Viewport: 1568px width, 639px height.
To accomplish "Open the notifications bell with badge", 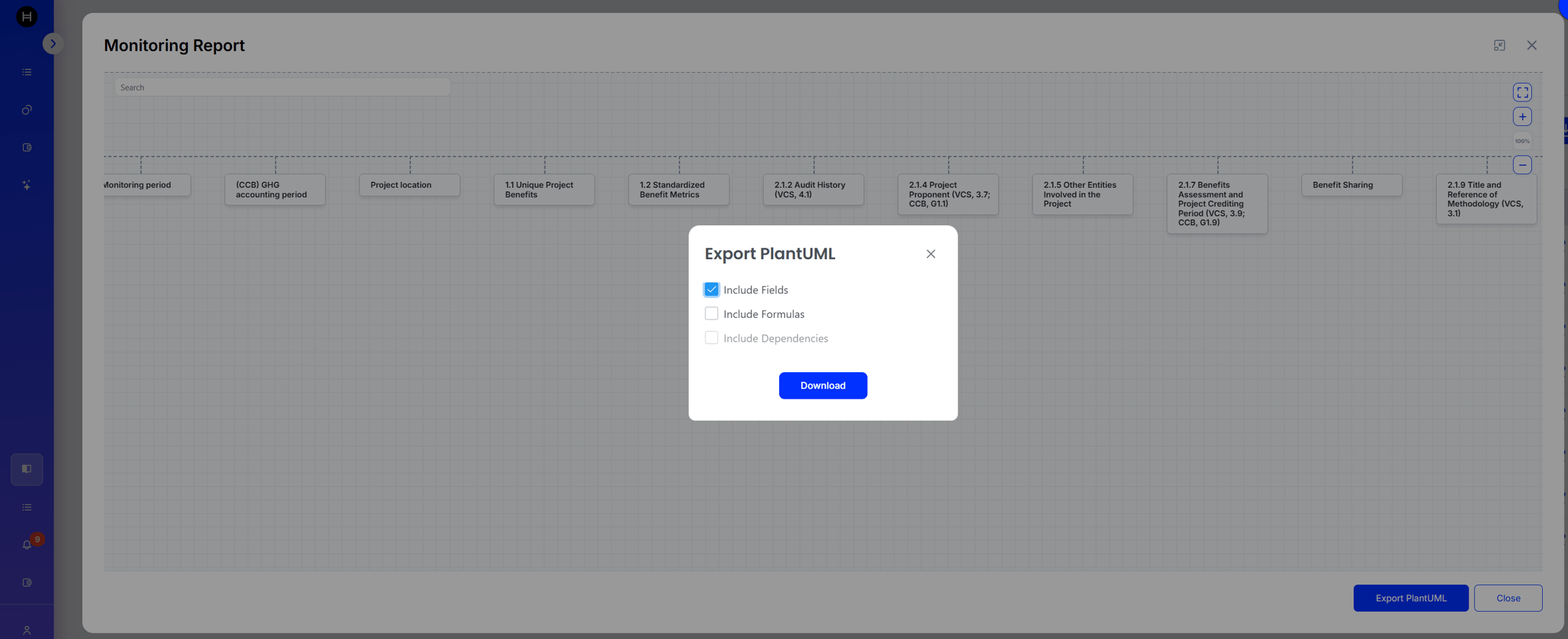I will 27,544.
